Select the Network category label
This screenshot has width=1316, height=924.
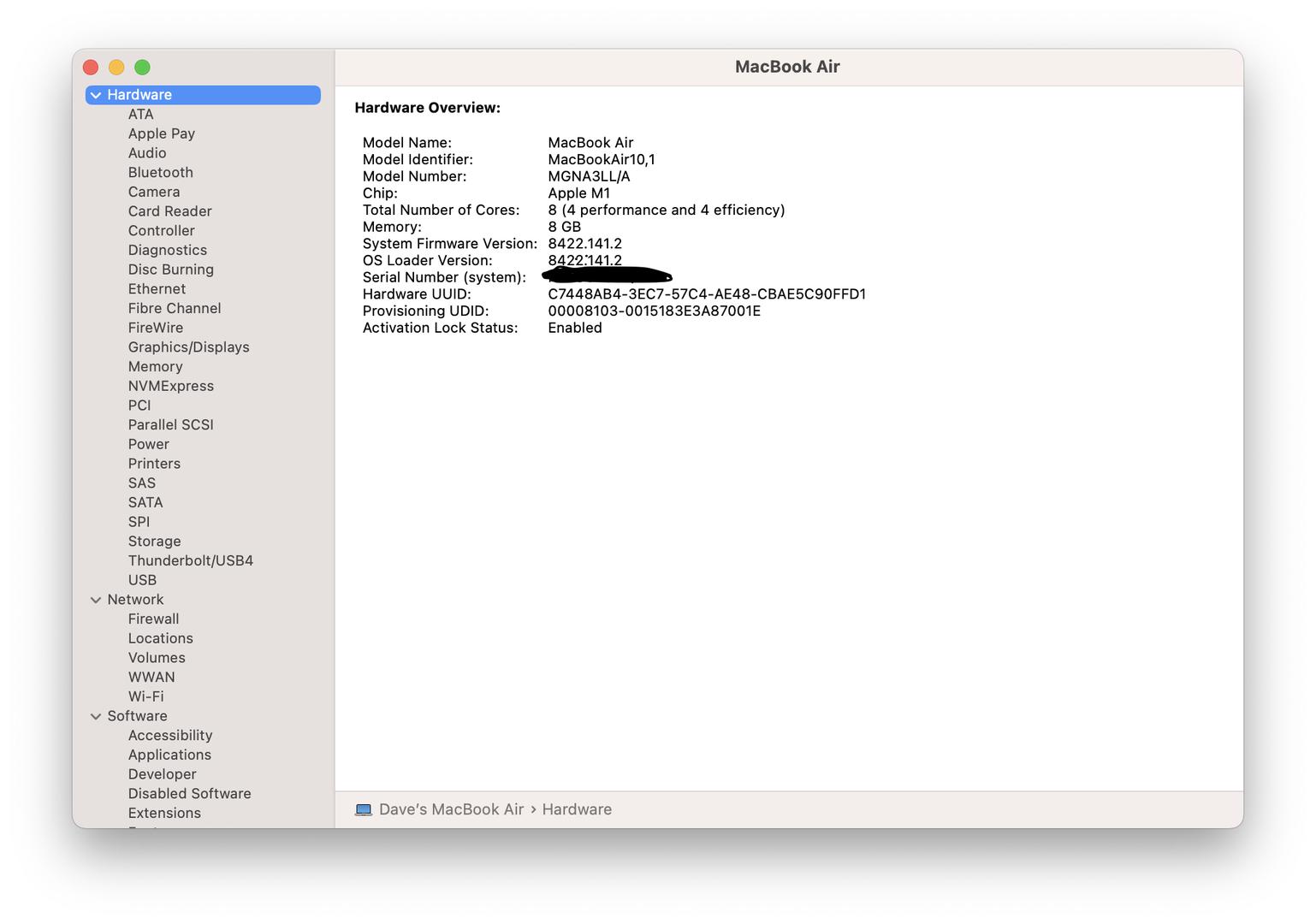[x=135, y=600]
